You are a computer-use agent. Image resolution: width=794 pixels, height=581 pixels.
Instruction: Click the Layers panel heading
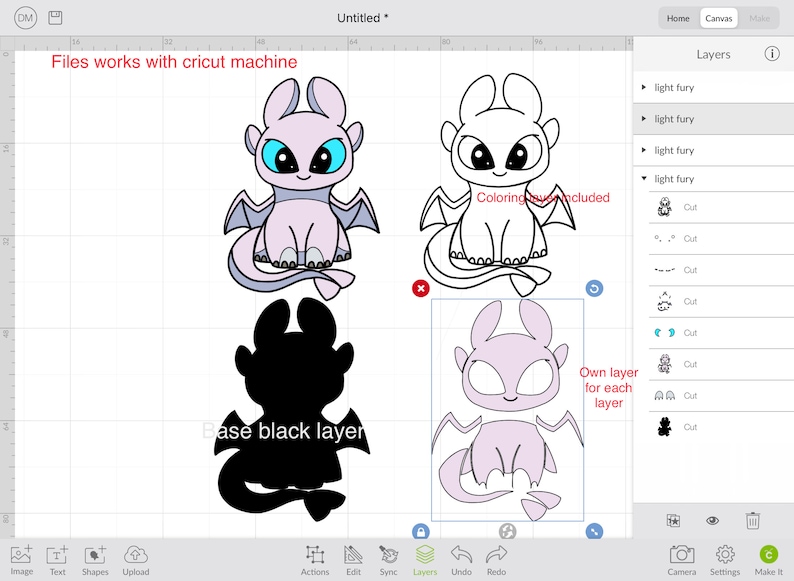pyautogui.click(x=713, y=54)
